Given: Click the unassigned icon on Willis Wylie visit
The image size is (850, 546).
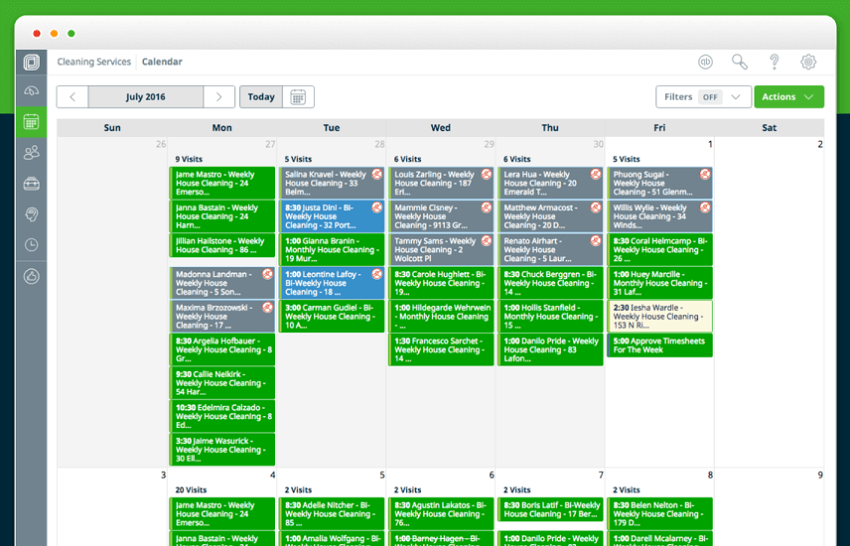Looking at the screenshot, I should [705, 207].
